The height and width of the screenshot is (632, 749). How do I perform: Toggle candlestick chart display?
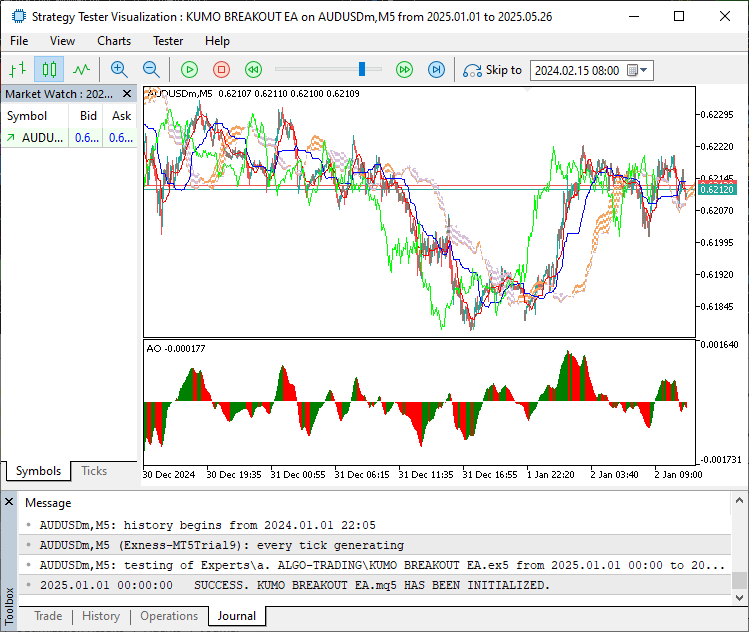tap(49, 70)
